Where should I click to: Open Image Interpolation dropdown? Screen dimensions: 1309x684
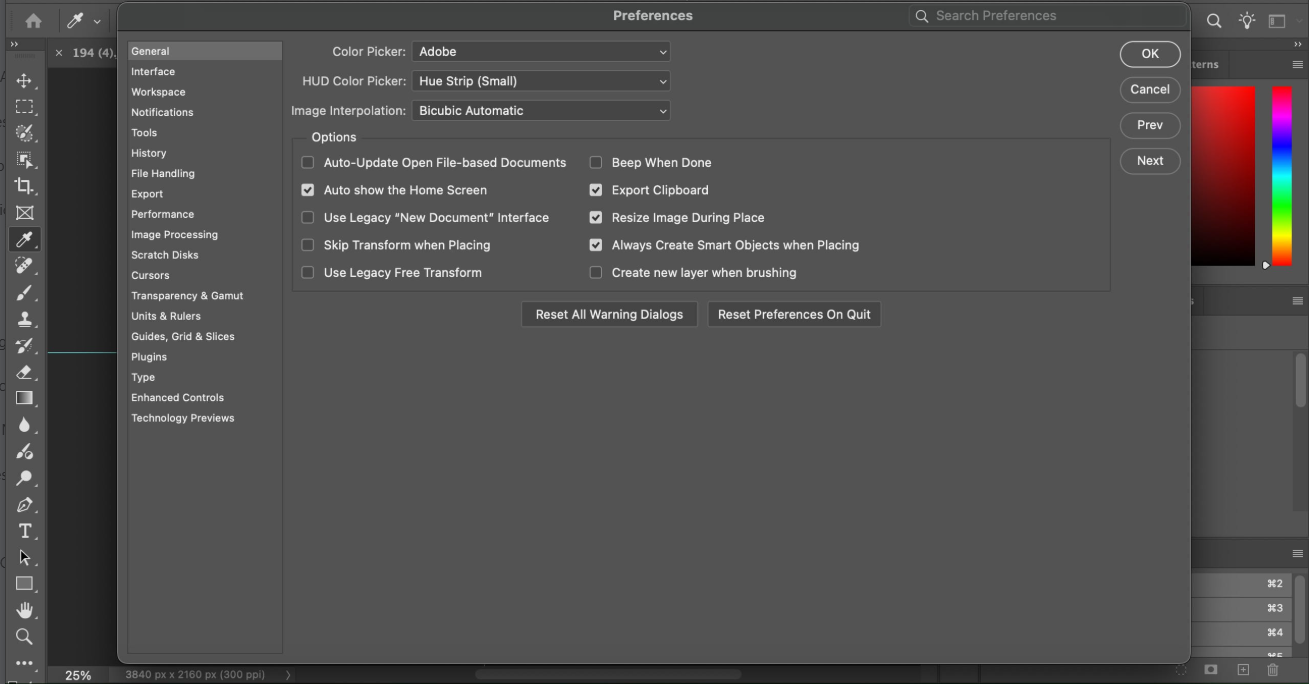click(x=541, y=111)
